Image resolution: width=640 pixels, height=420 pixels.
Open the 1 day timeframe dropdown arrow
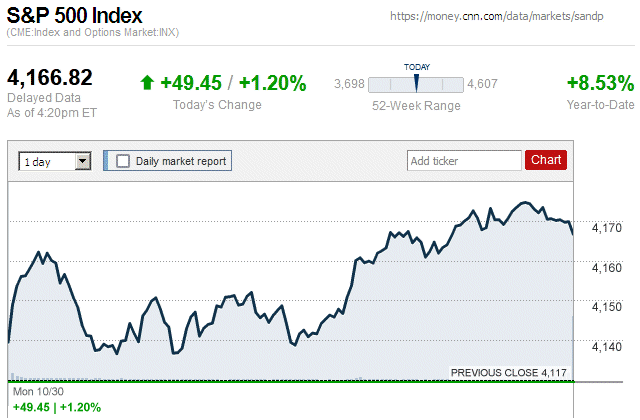pyautogui.click(x=83, y=160)
